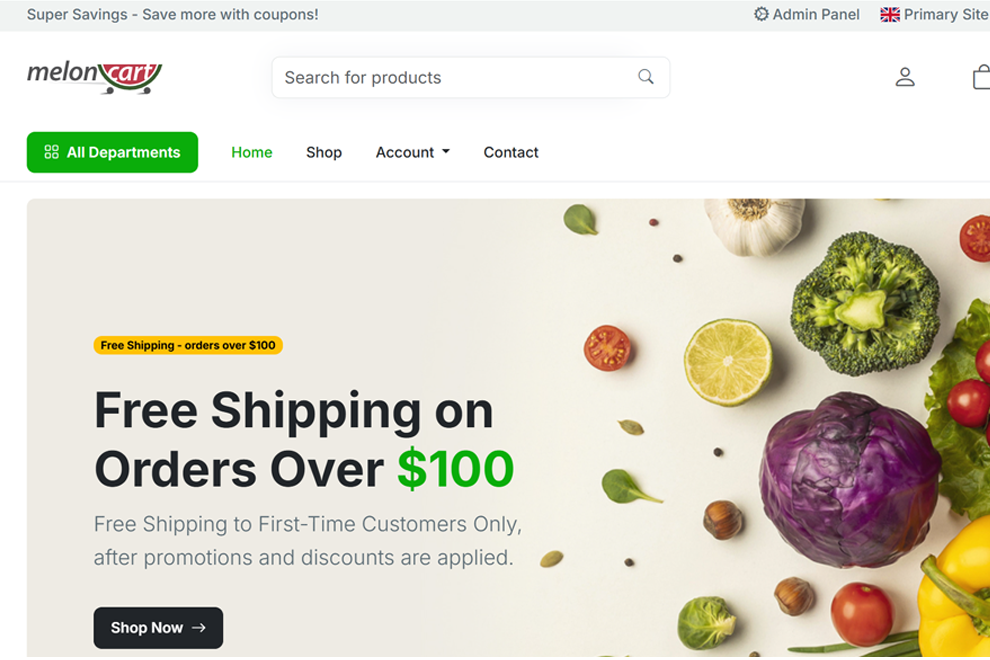Open the user account profile icon
This screenshot has width=990, height=660.
(x=905, y=77)
